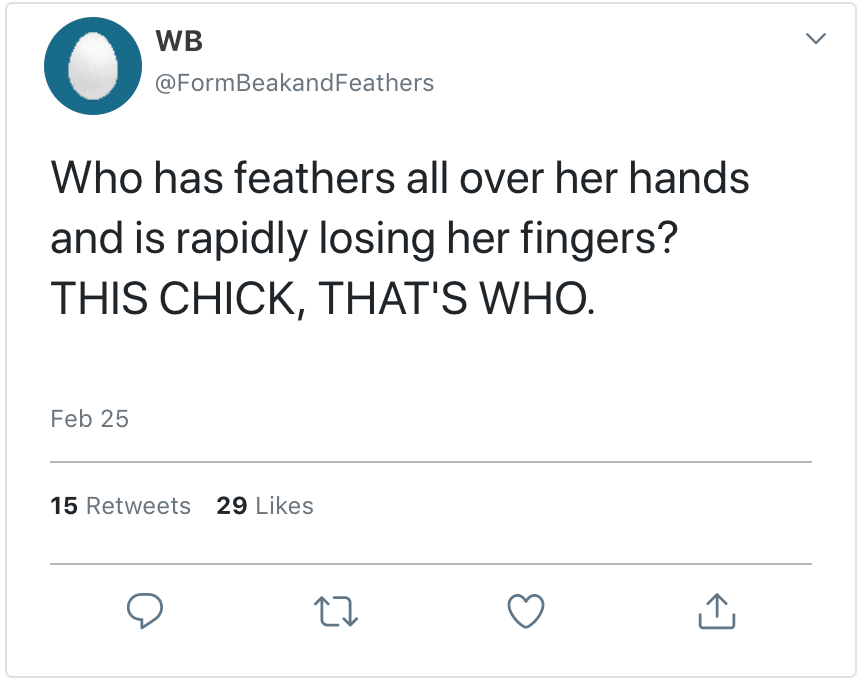Open the WB display name profile
The width and height of the screenshot is (866, 686).
coord(181,42)
